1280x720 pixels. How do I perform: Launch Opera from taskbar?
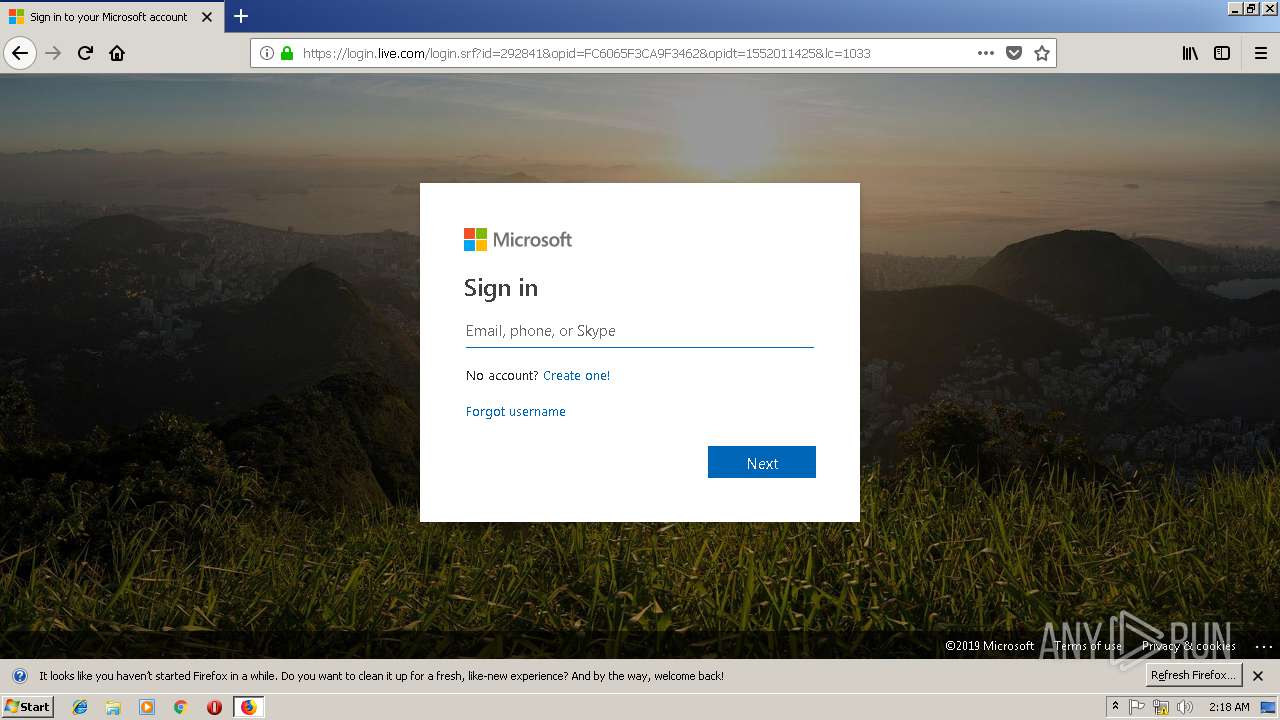tap(214, 707)
